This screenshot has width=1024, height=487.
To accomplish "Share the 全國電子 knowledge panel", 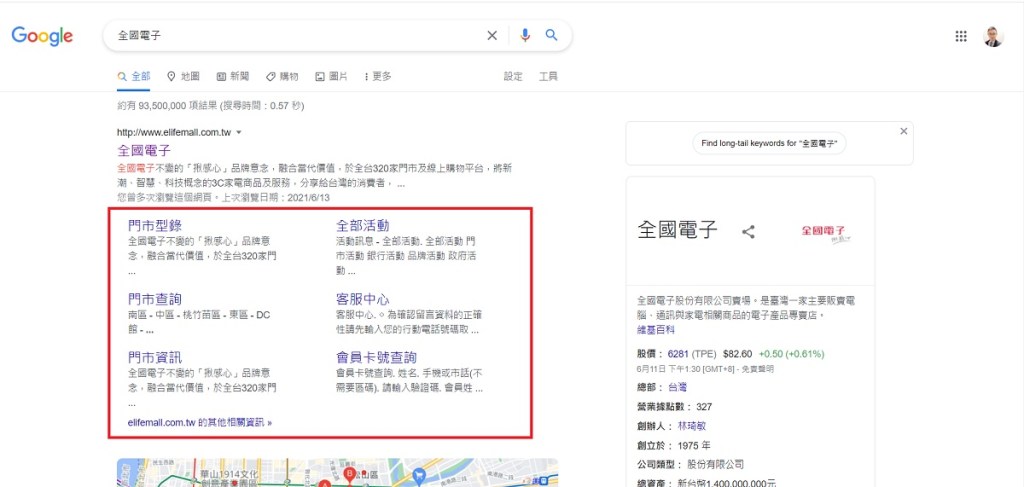I will (x=748, y=231).
